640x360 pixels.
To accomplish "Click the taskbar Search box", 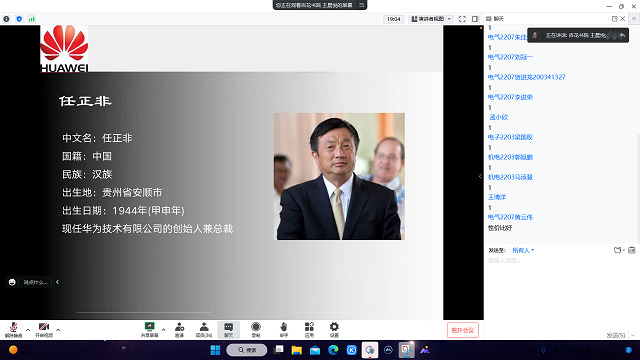I will tap(247, 350).
